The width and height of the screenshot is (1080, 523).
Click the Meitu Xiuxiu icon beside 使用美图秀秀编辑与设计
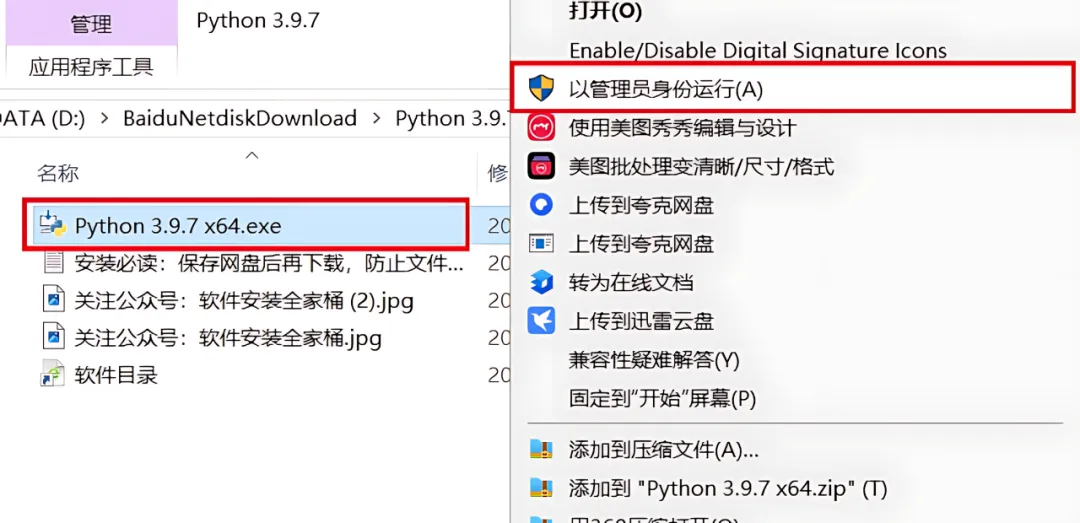tap(541, 127)
